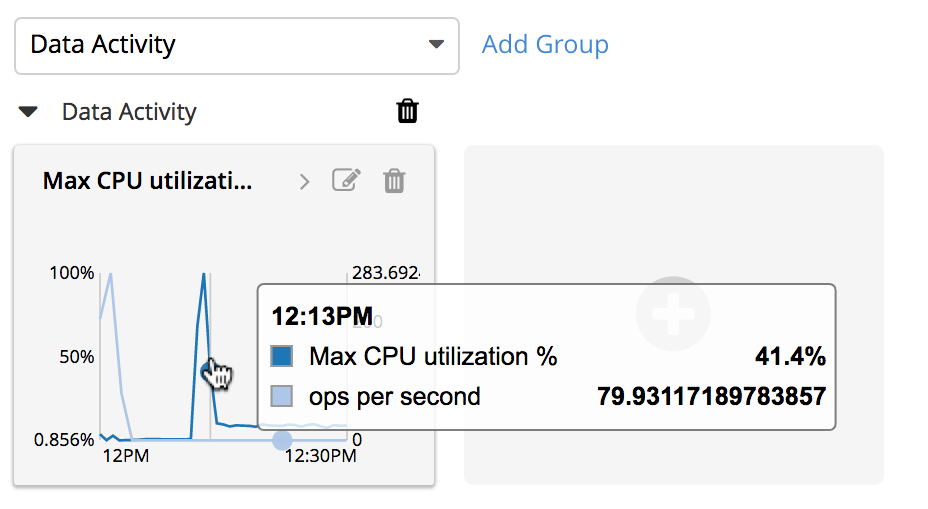Delete the Data Activity group
The height and width of the screenshot is (509, 928).
point(407,111)
